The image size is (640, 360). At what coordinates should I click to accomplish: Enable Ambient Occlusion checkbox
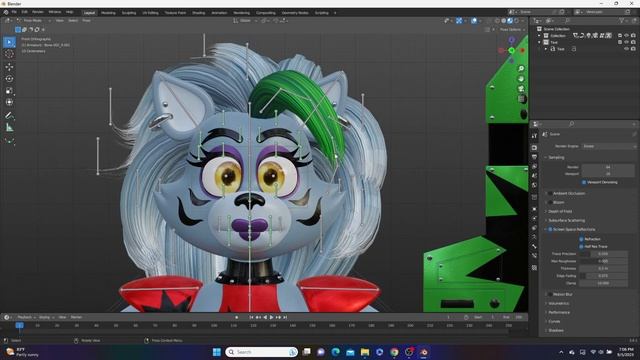(550, 193)
